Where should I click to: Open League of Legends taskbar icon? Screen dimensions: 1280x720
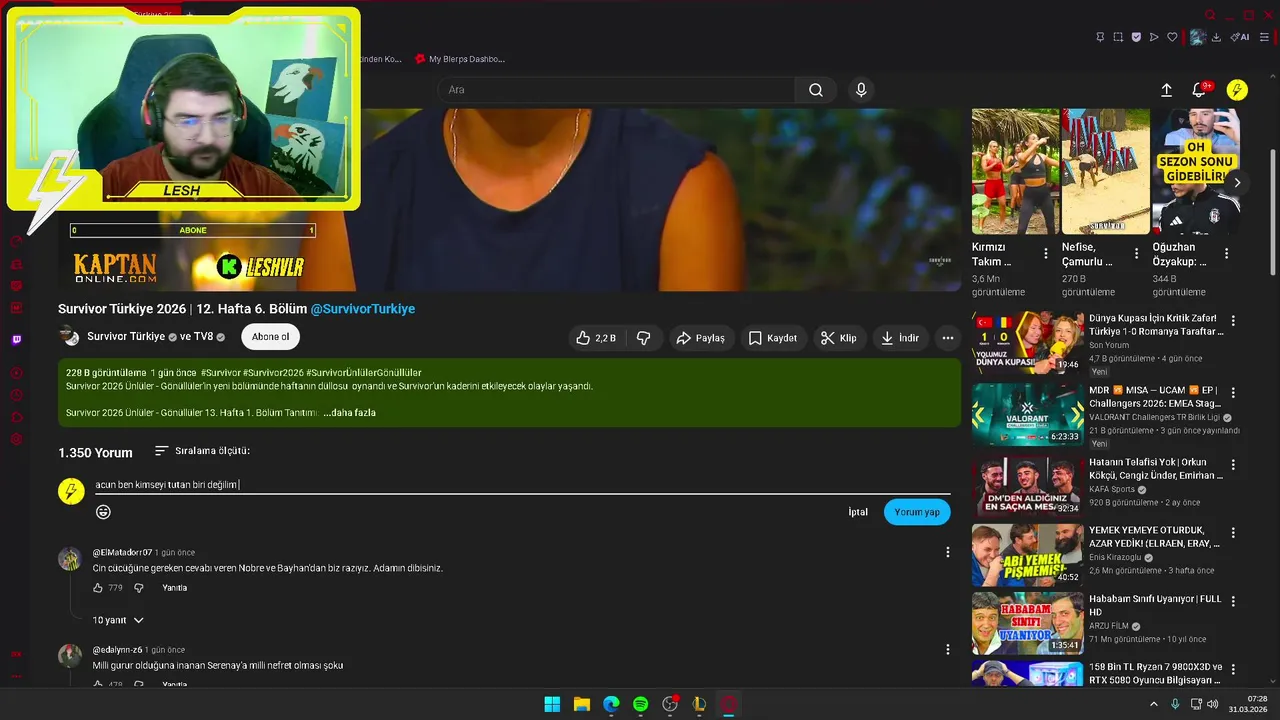point(699,704)
